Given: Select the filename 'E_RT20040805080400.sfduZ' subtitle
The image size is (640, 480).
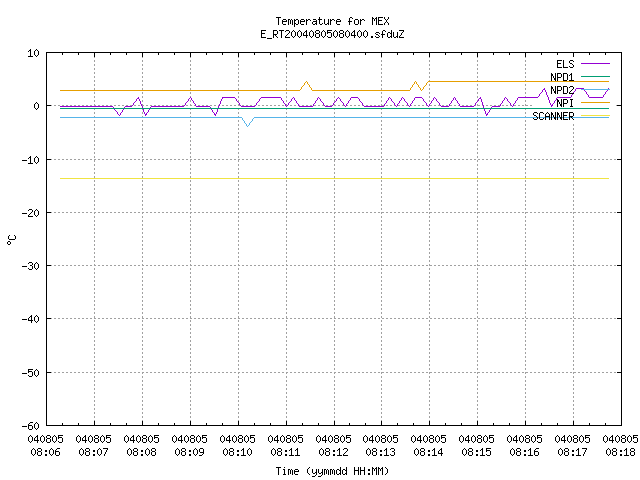Looking at the screenshot, I should 332,34.
